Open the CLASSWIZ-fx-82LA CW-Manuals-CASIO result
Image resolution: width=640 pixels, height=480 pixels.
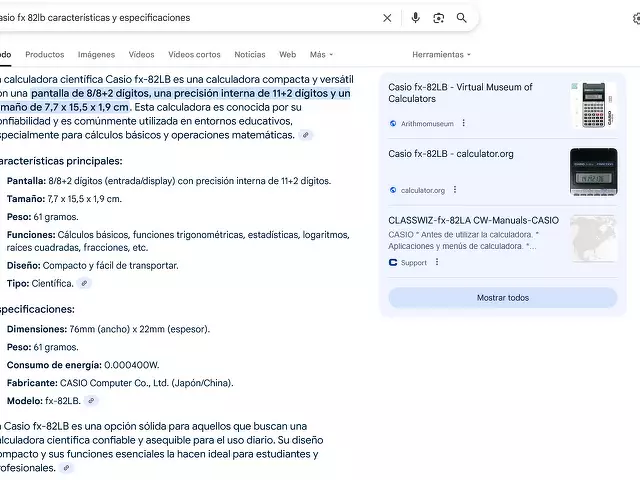coord(473,220)
